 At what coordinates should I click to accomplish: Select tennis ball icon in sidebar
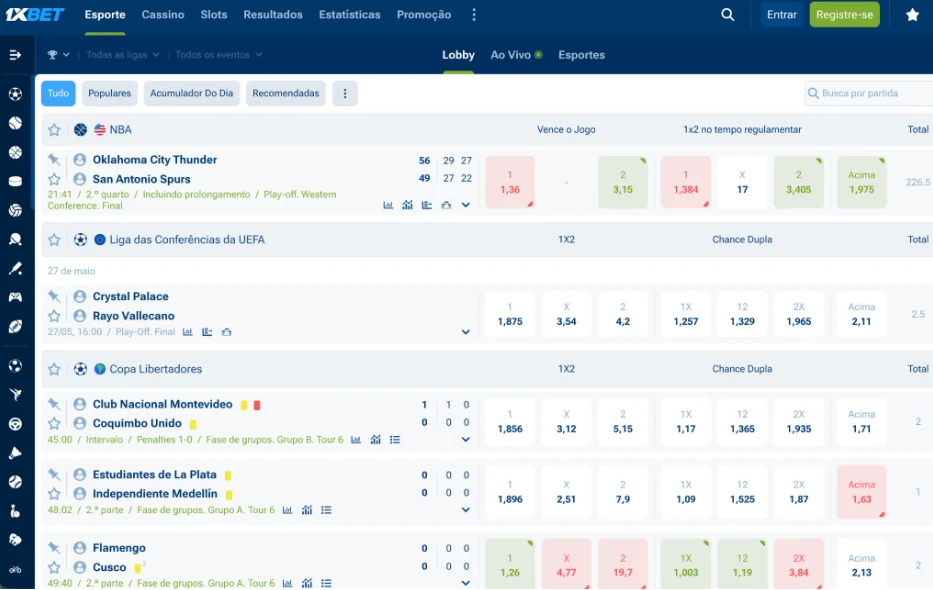point(15,123)
